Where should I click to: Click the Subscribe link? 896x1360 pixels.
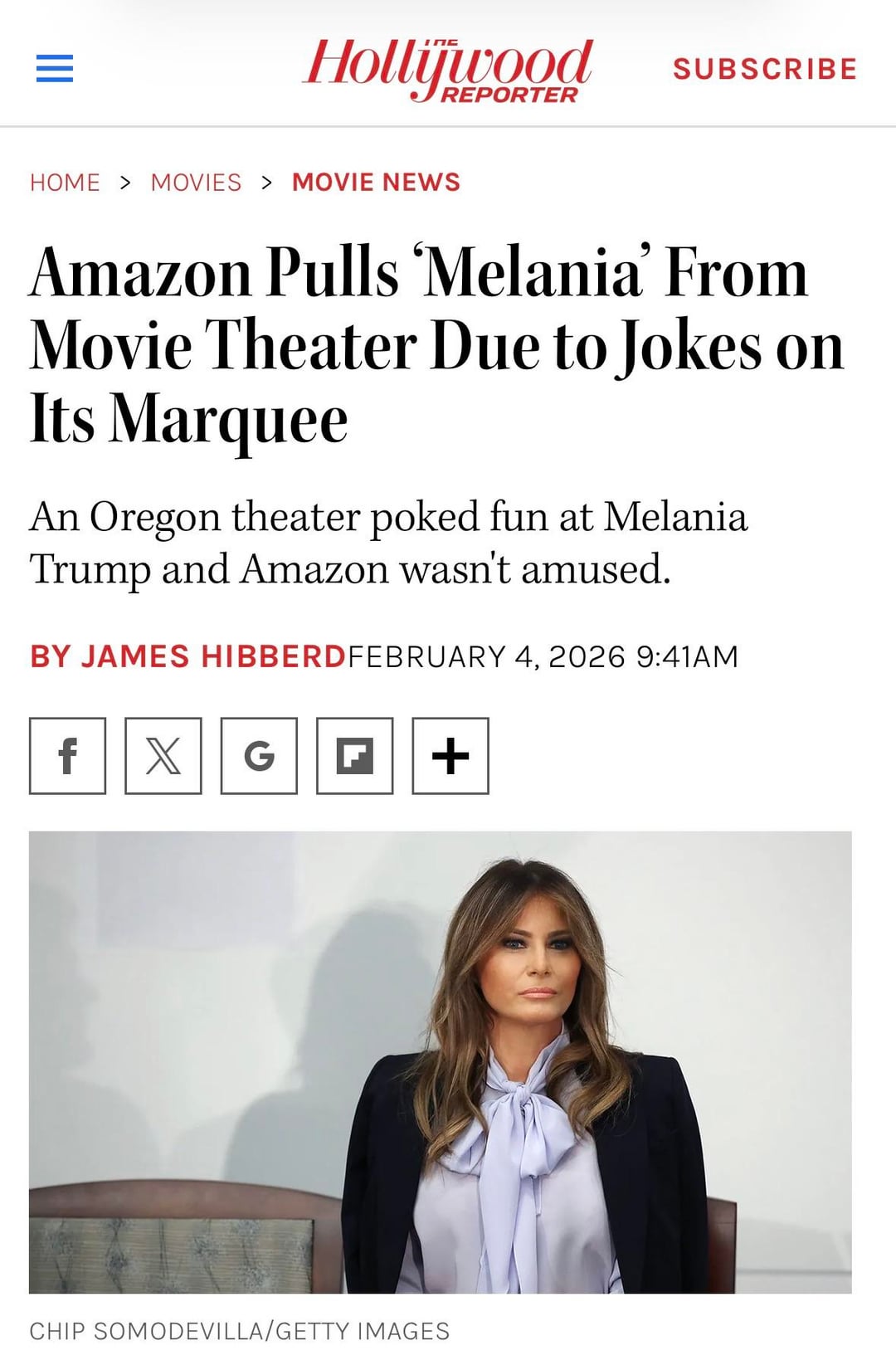[764, 69]
